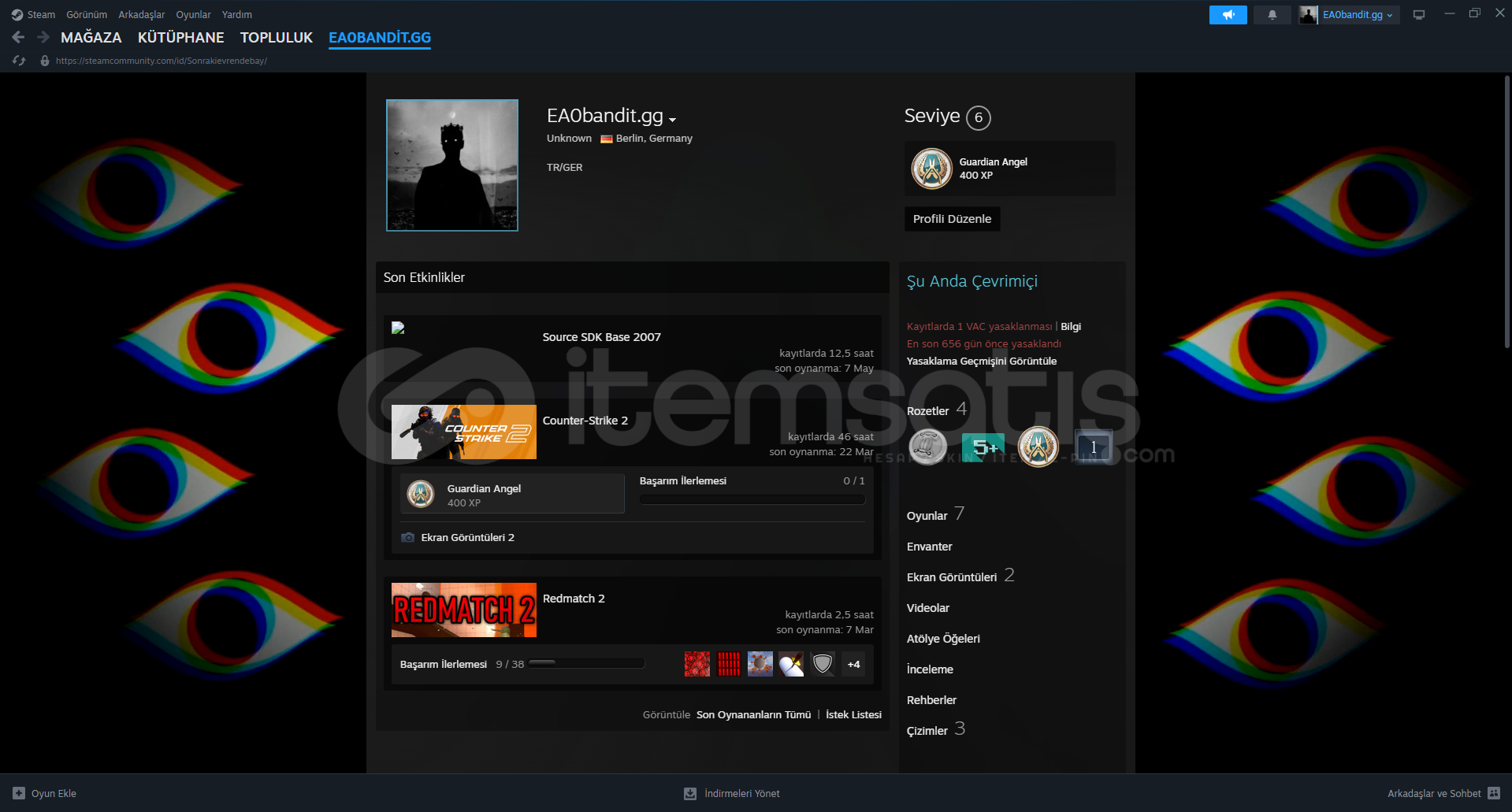Open the badge showing number 1

point(1094,447)
